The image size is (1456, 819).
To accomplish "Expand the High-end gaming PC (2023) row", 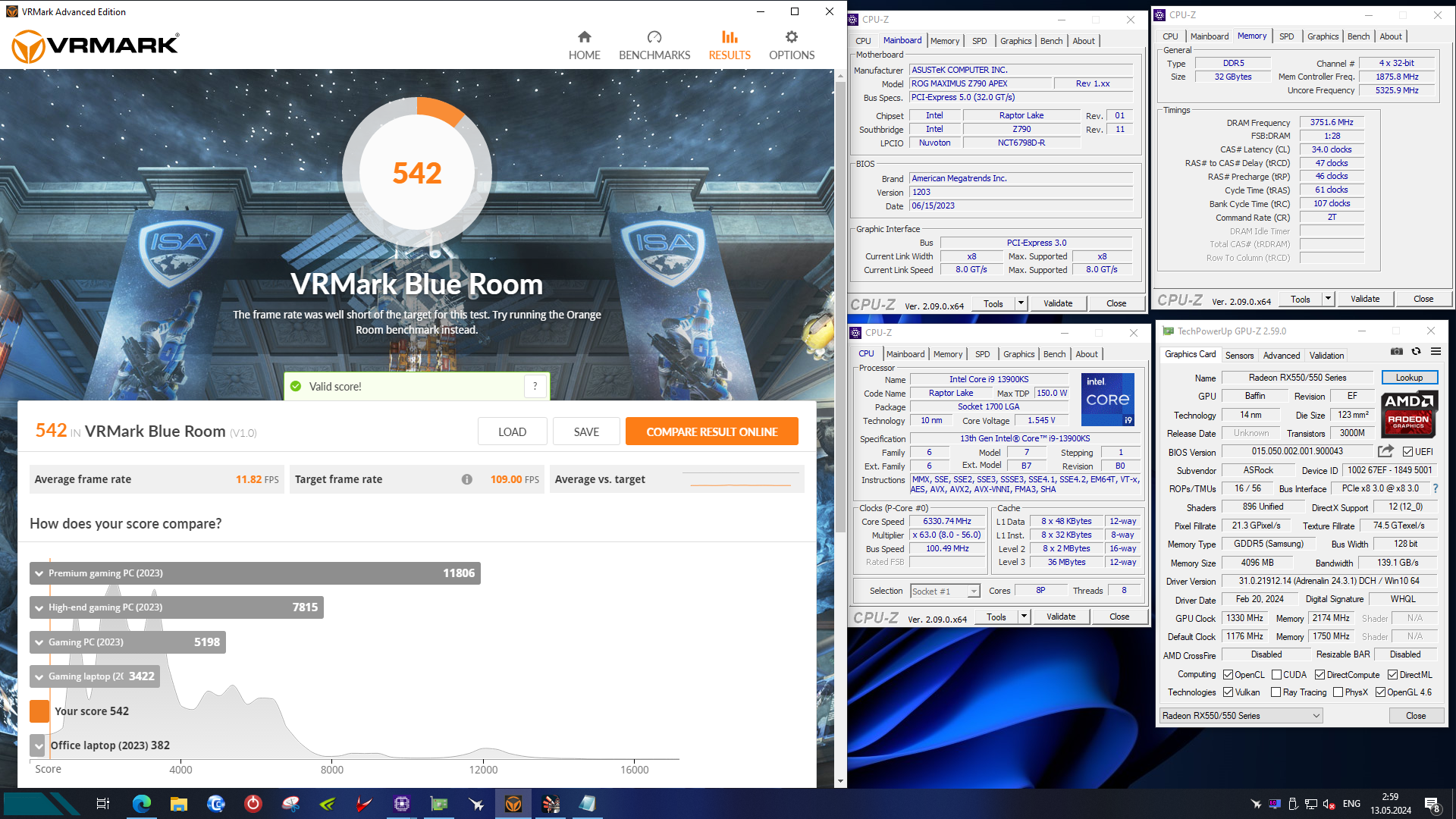I will [x=177, y=607].
